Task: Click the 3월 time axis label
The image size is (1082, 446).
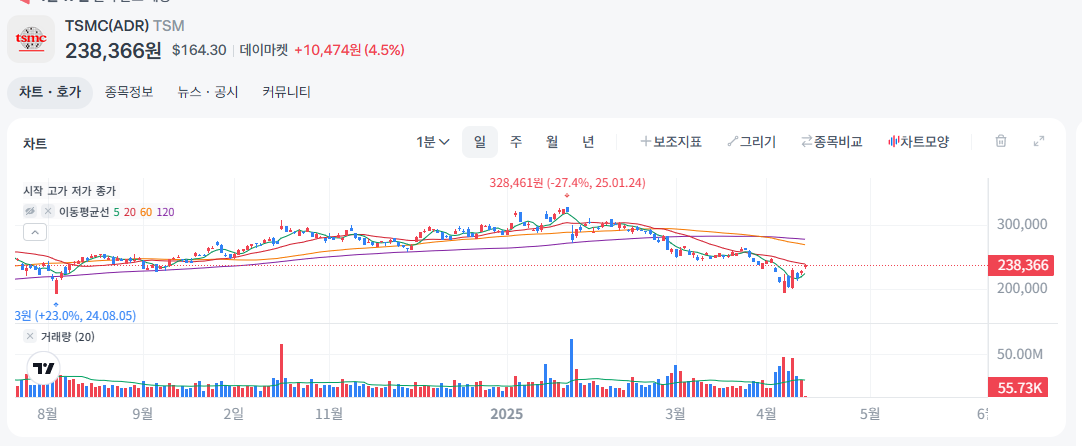Action: tap(675, 414)
